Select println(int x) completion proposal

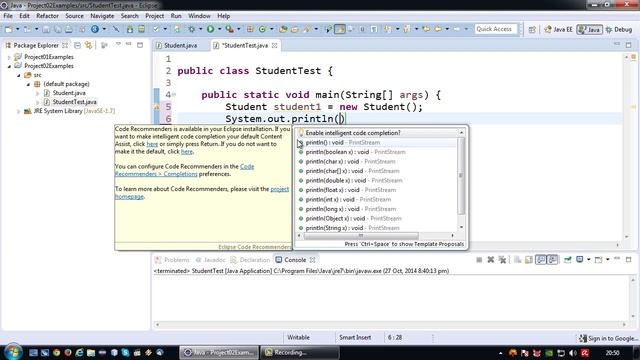click(x=349, y=200)
